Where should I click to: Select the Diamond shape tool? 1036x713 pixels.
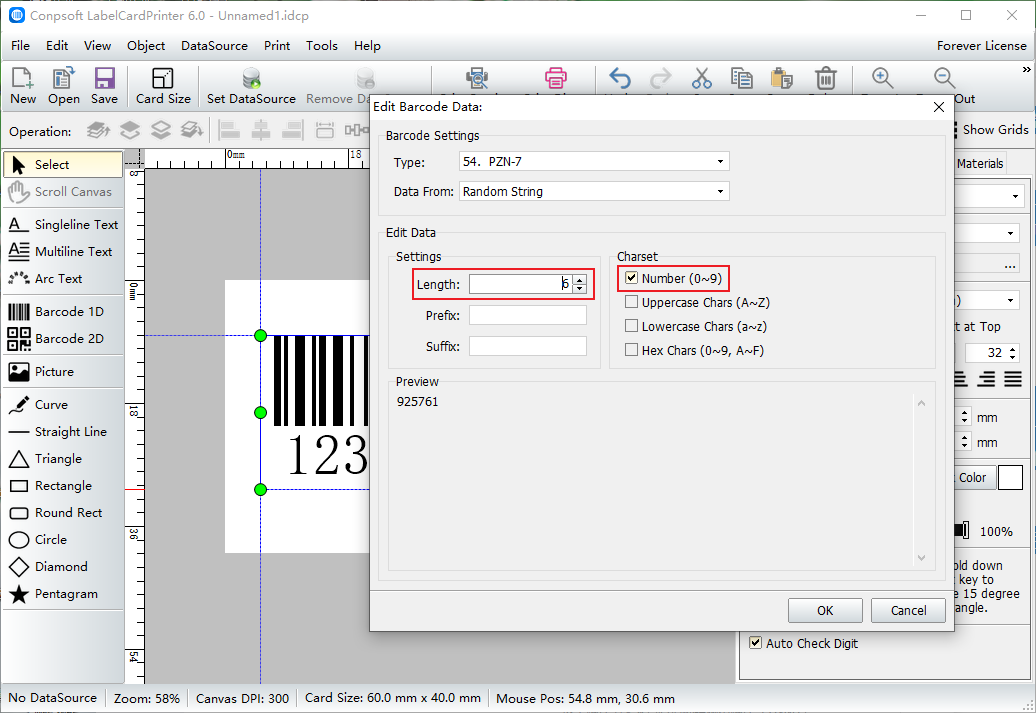pyautogui.click(x=63, y=566)
